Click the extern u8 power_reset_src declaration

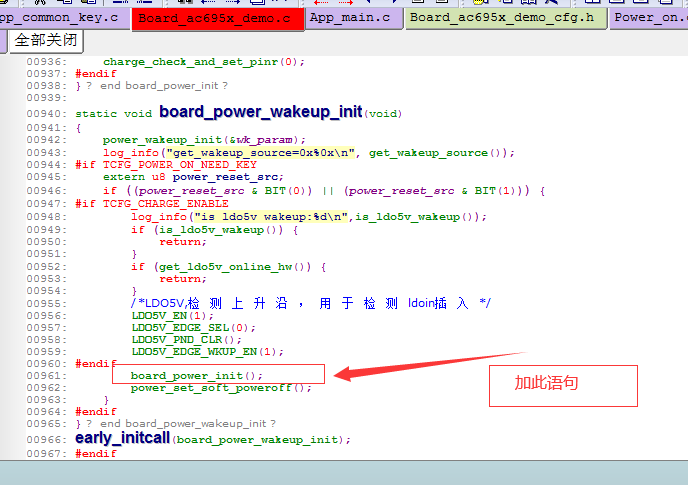[194, 177]
